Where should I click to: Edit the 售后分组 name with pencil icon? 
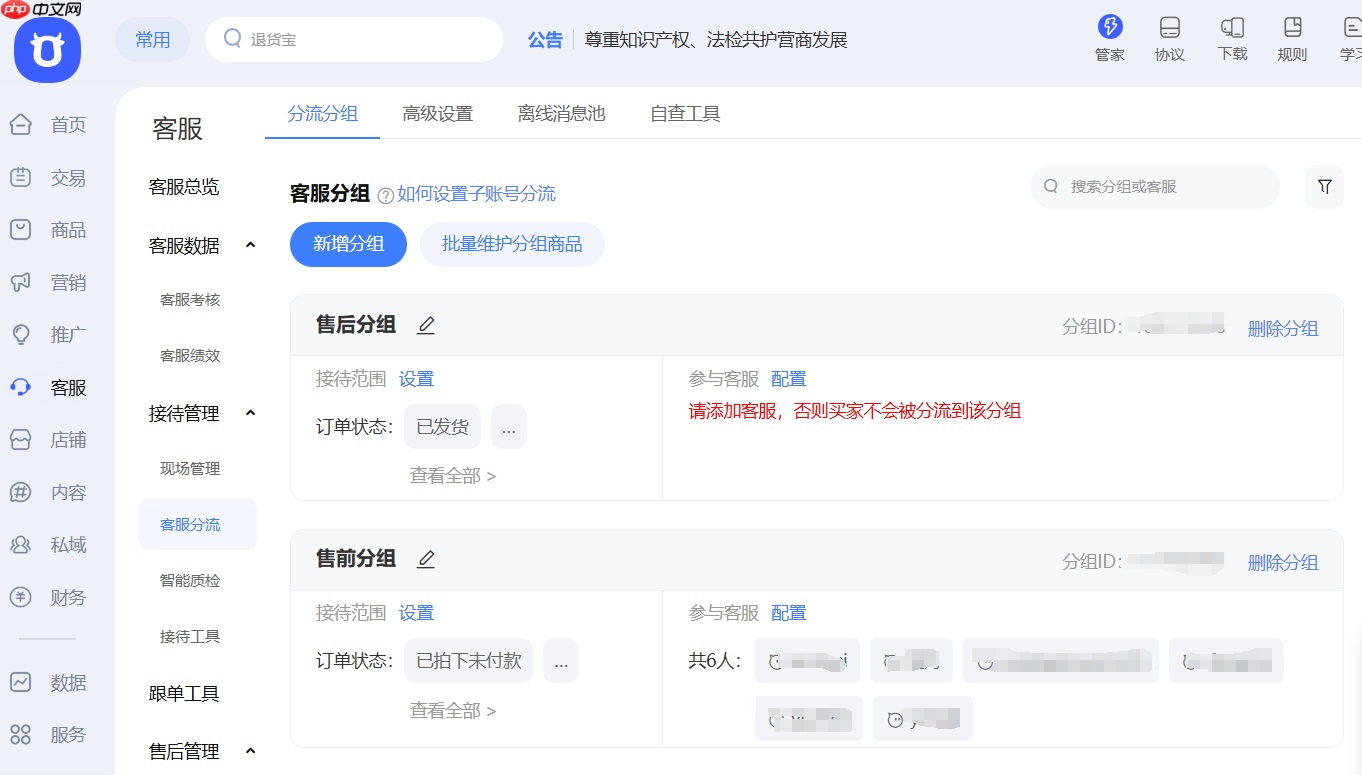click(426, 325)
